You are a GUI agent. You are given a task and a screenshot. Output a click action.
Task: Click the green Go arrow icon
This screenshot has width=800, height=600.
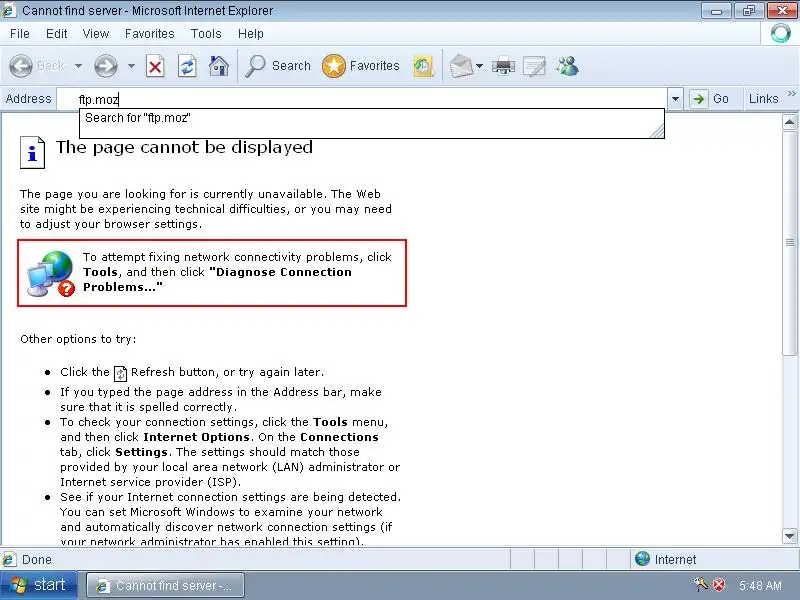698,99
